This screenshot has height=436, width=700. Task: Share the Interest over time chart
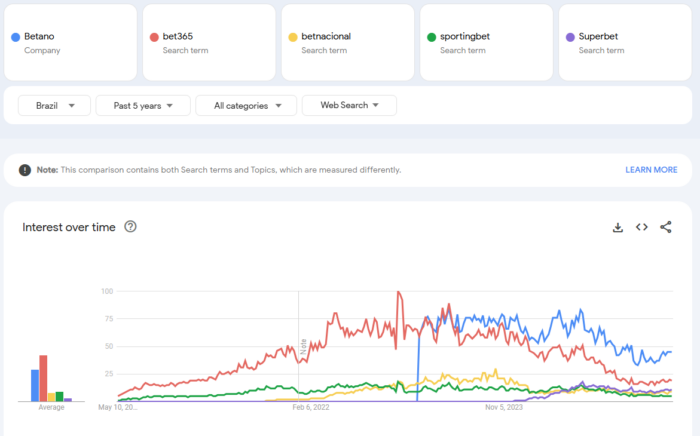click(x=666, y=227)
